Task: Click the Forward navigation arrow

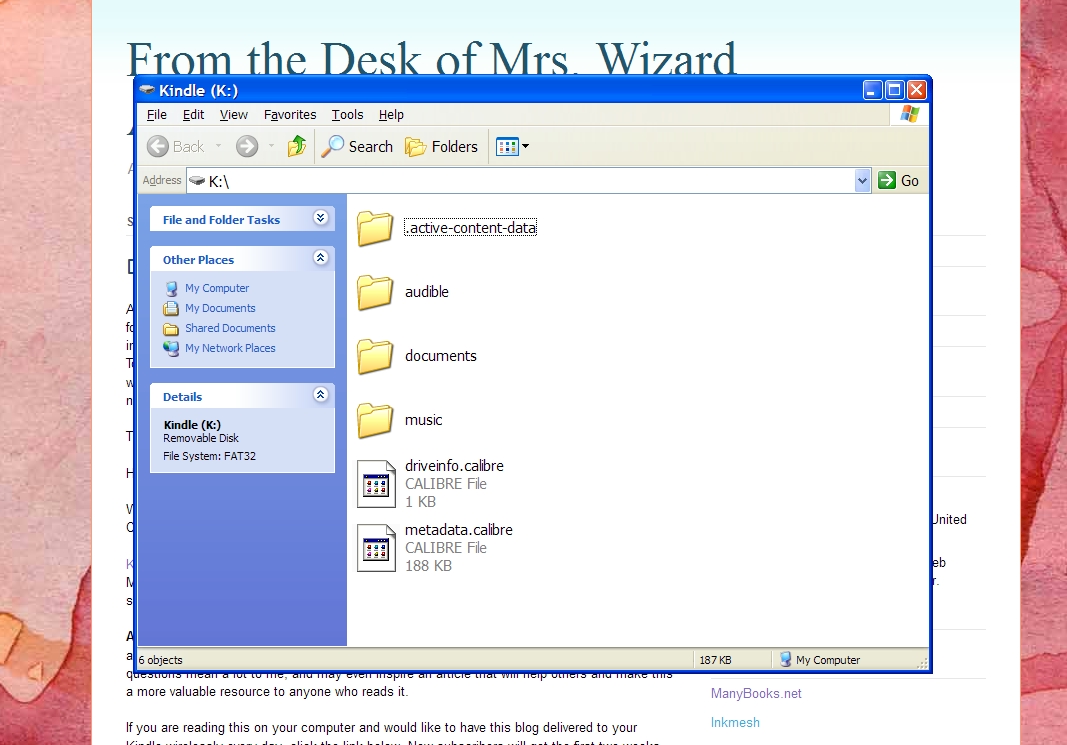Action: (247, 146)
